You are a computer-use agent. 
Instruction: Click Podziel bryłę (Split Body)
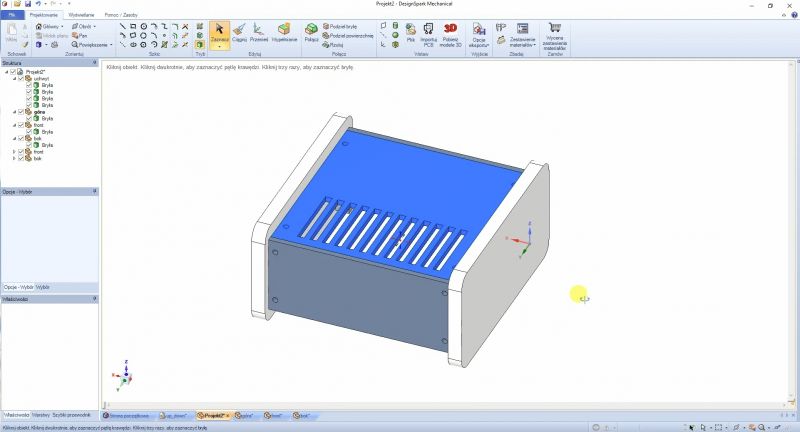pyautogui.click(x=340, y=26)
